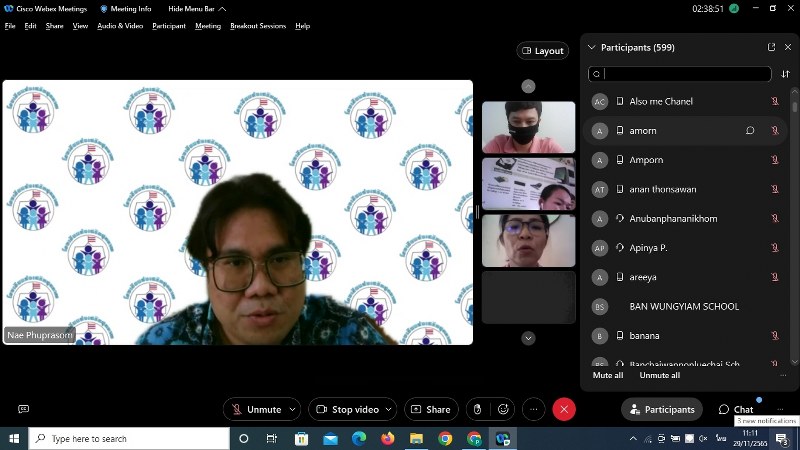This screenshot has height=450, width=800.
Task: Toggle mute for Anubanphananikhom
Action: tap(774, 218)
